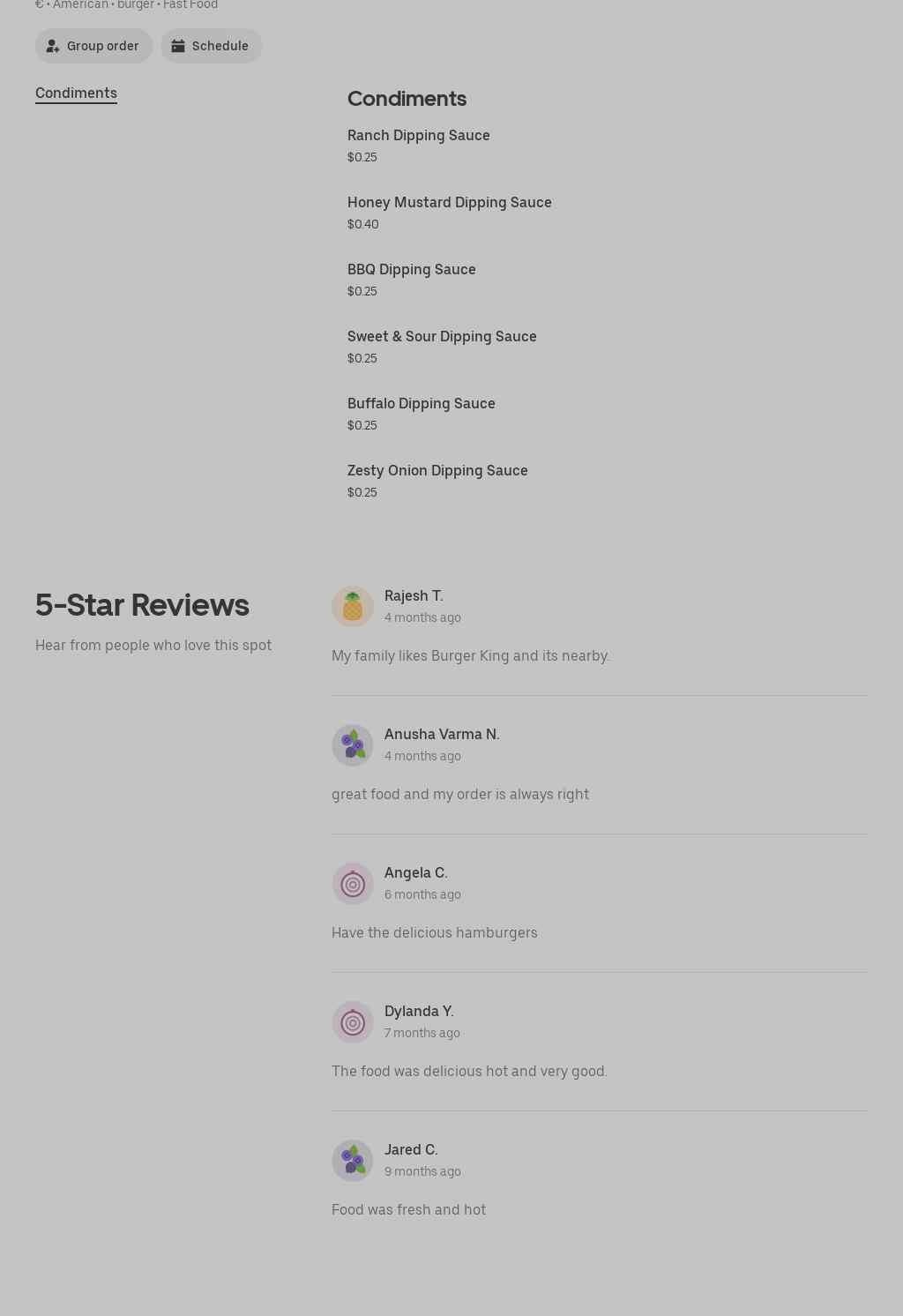The width and height of the screenshot is (903, 1316).
Task: Click reviewer name Rajesh T.
Action: click(414, 595)
